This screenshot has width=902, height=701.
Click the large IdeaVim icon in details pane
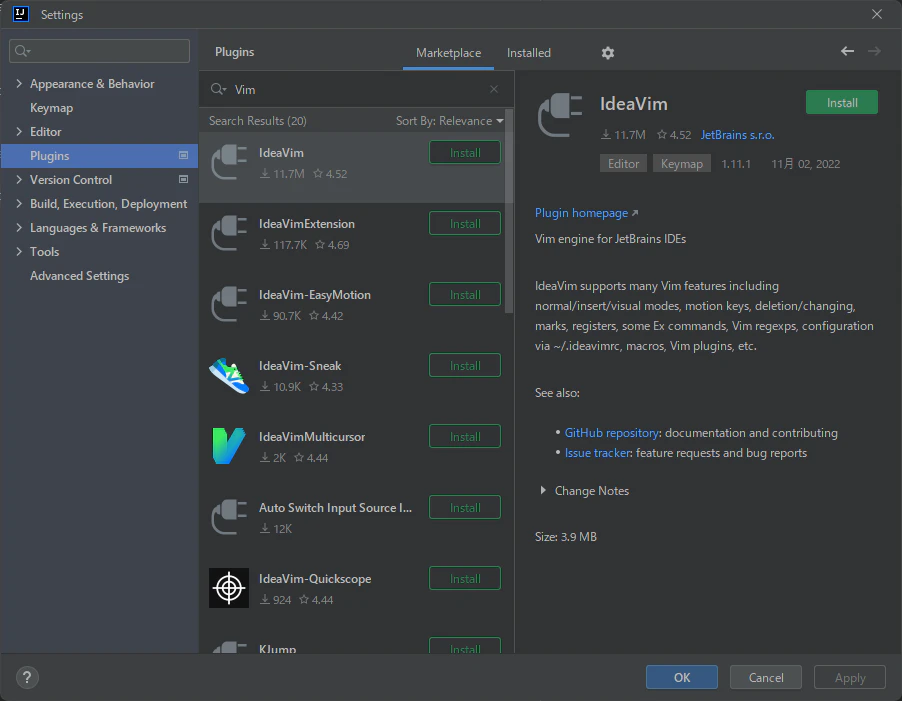tap(560, 115)
